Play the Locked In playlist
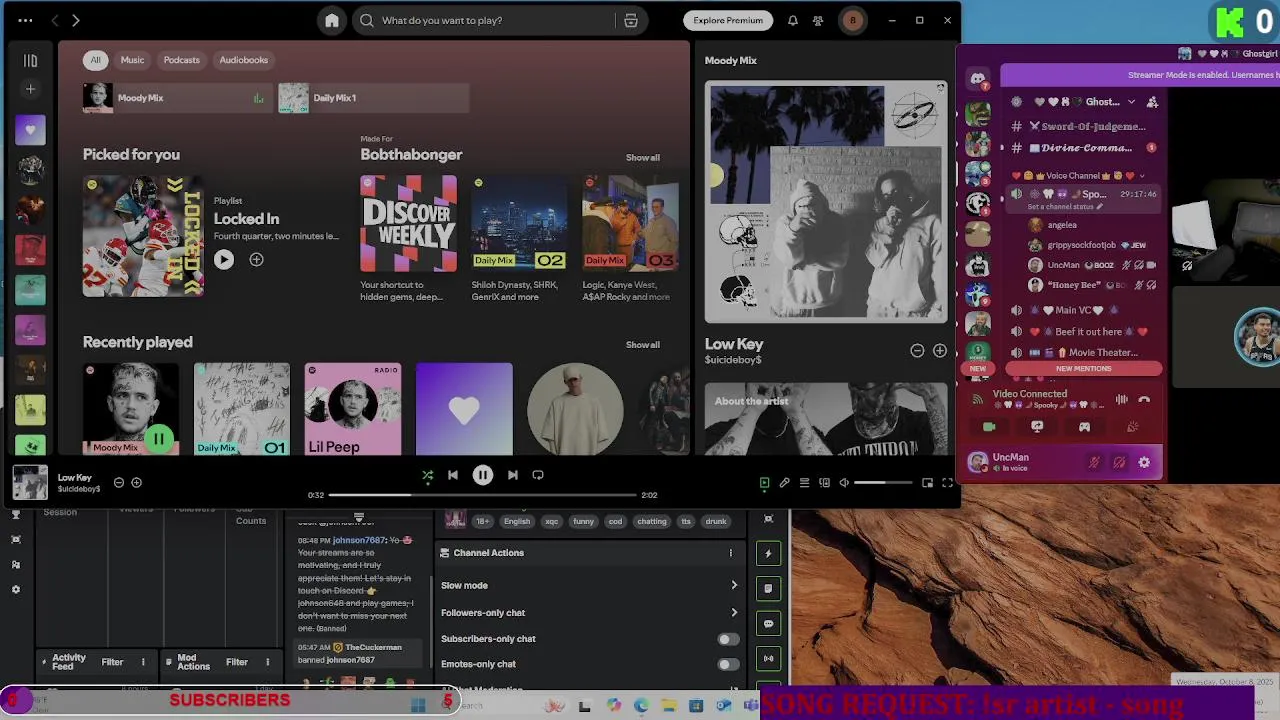The height and width of the screenshot is (720, 1280). click(x=224, y=260)
